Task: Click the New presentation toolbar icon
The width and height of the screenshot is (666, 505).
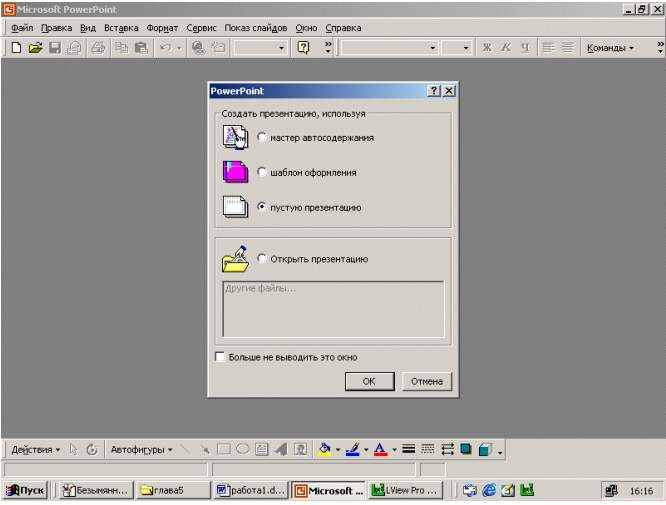Action: (16, 48)
